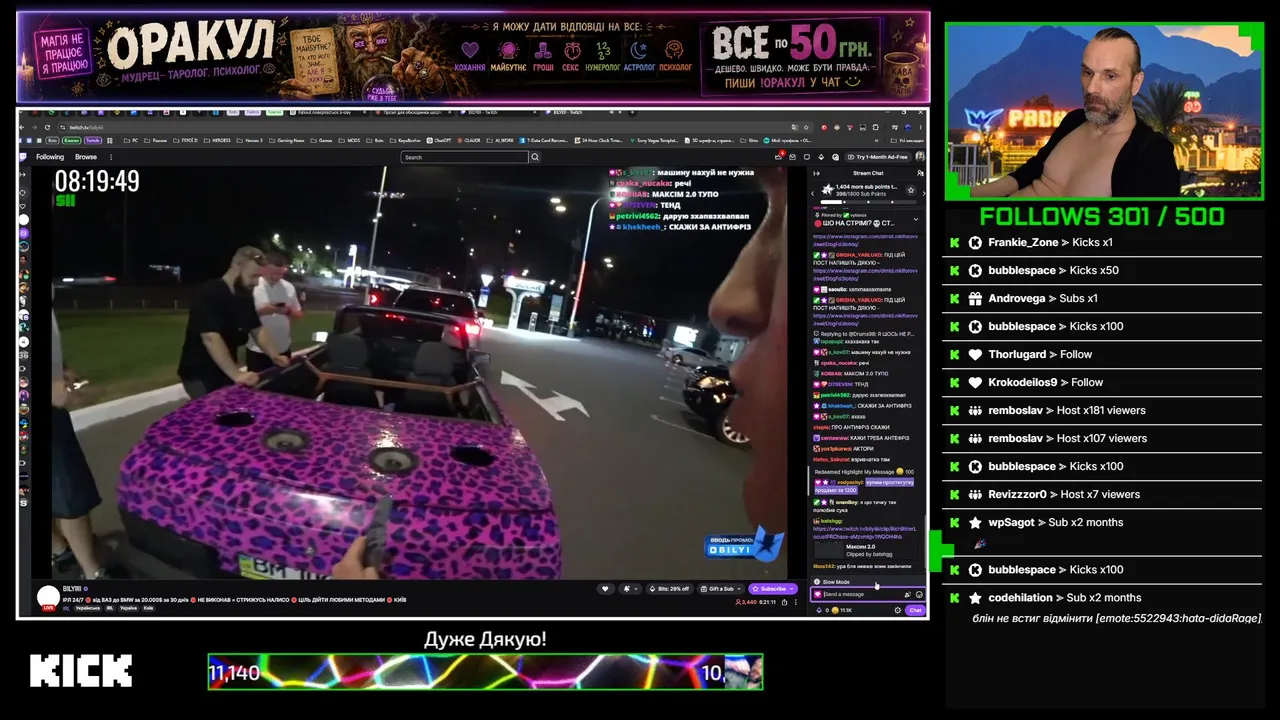Open chat settings gear icon

point(898,610)
